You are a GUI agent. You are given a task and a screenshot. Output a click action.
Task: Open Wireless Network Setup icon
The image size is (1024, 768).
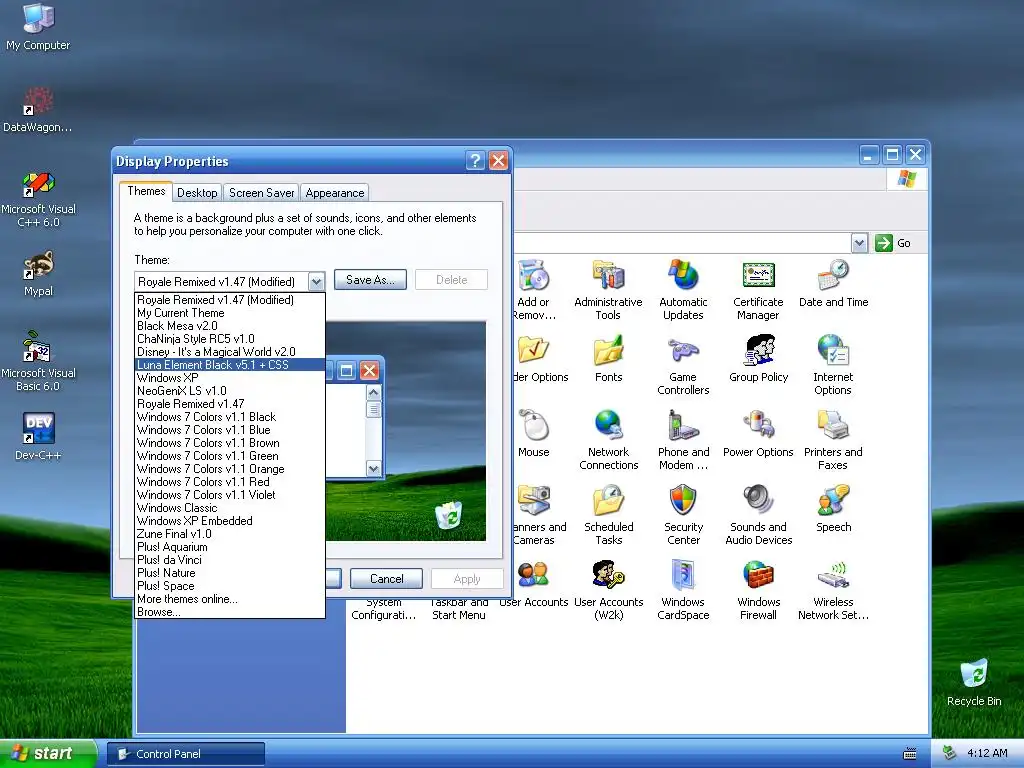point(833,590)
